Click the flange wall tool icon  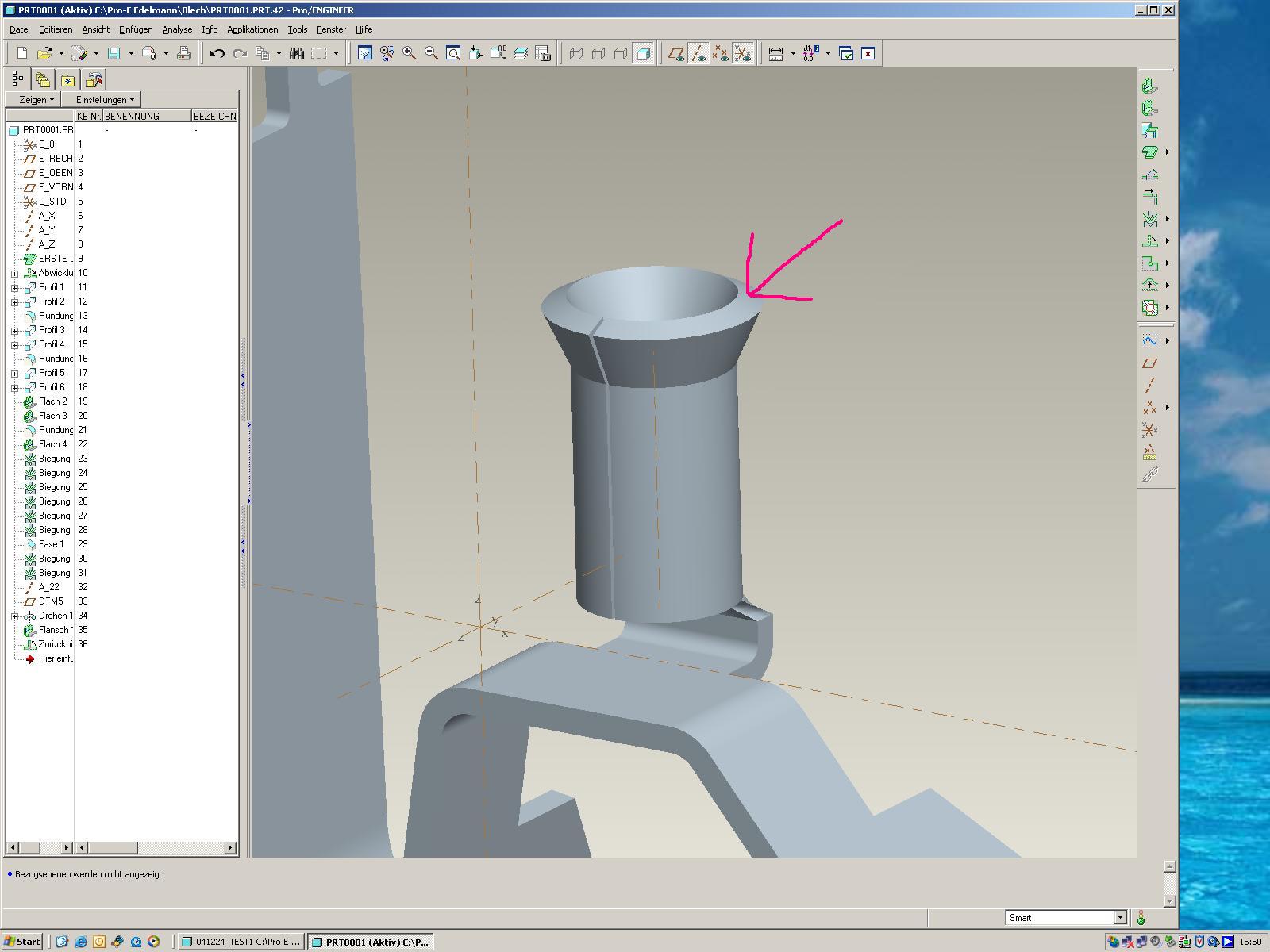[x=1149, y=108]
